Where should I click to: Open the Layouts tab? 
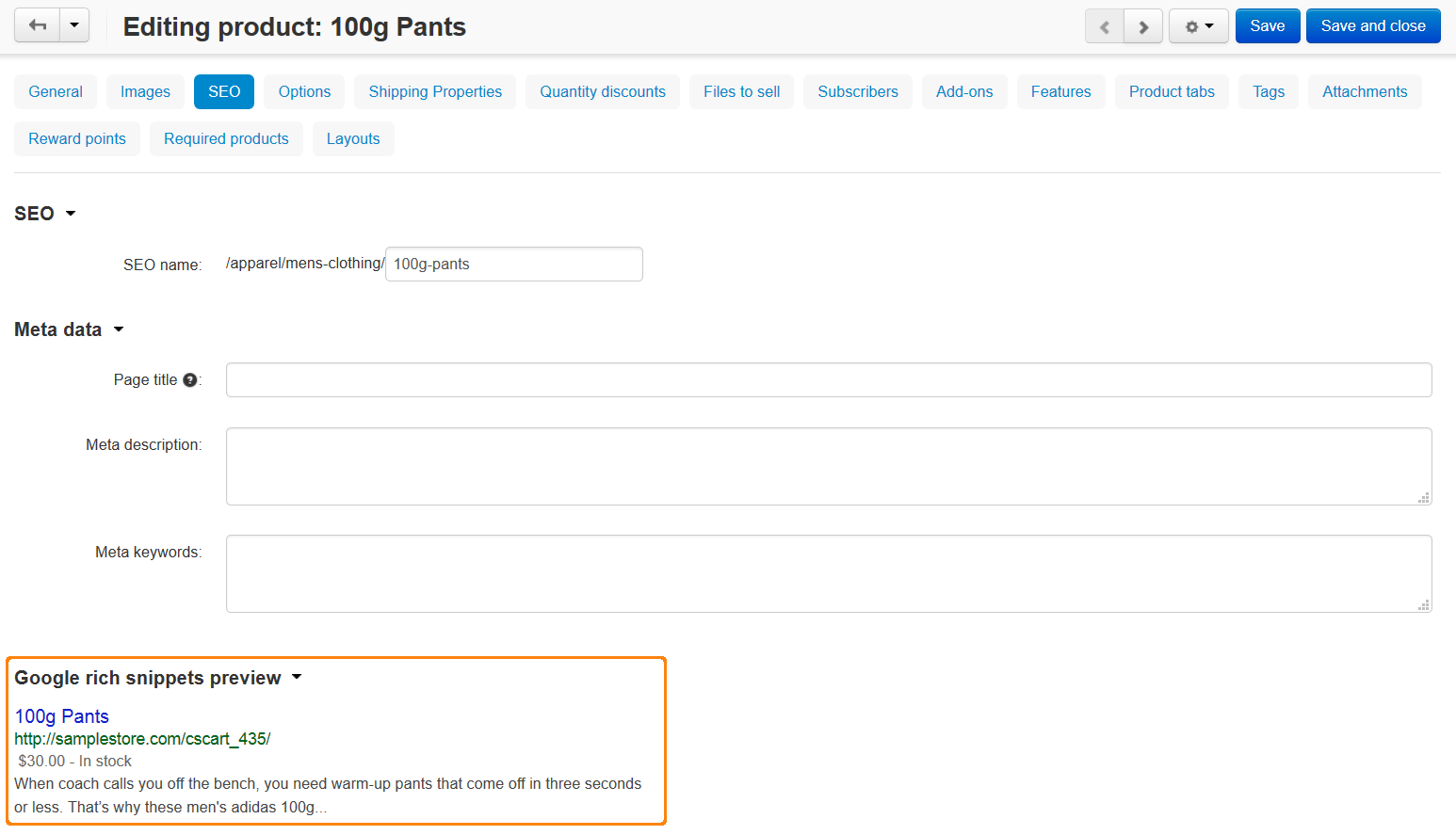point(353,138)
